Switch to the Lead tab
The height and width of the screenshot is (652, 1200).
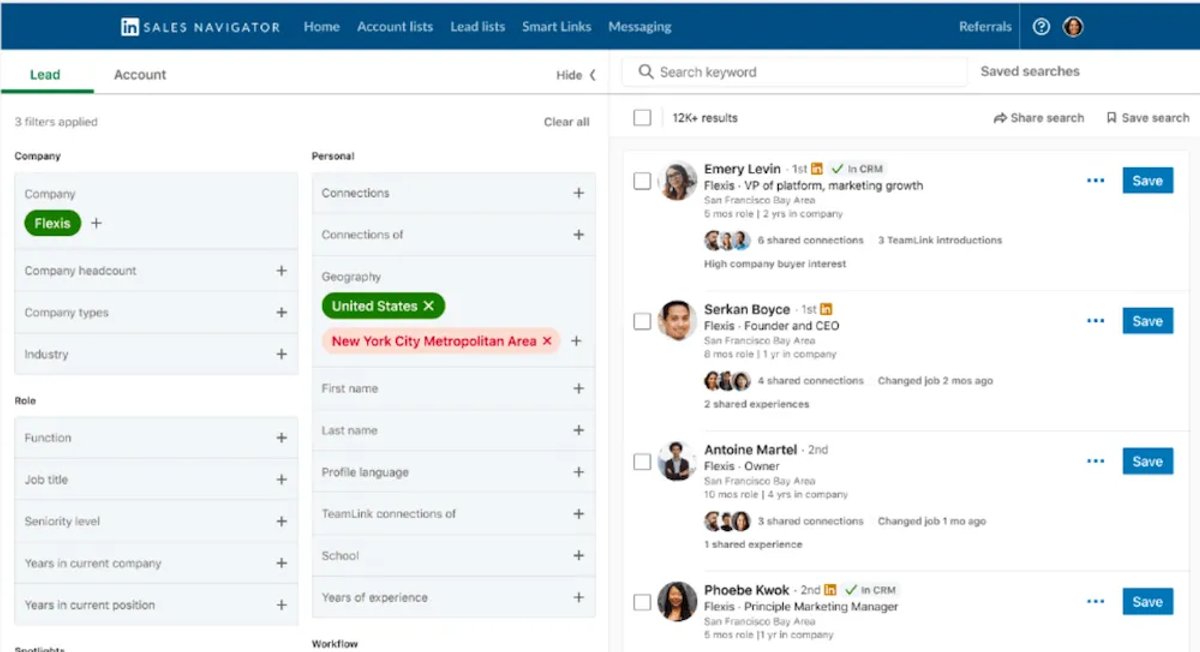pyautogui.click(x=45, y=75)
